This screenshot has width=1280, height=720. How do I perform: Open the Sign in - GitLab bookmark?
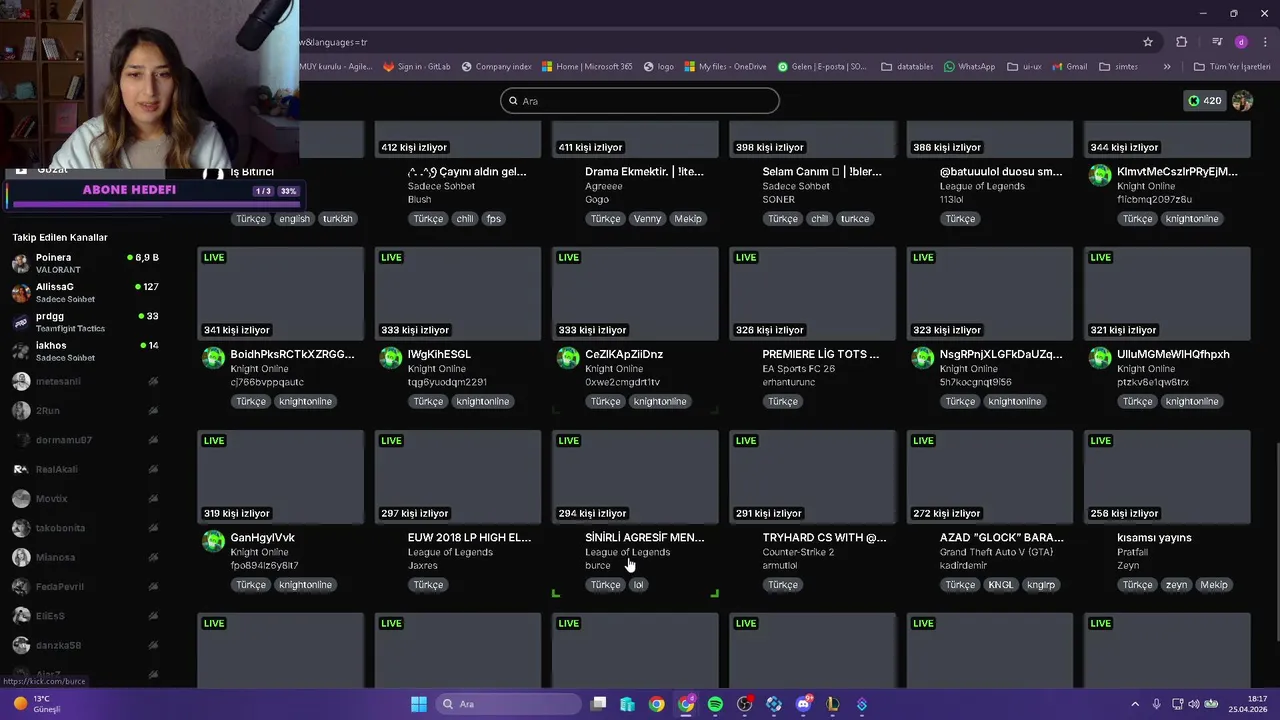(x=417, y=67)
